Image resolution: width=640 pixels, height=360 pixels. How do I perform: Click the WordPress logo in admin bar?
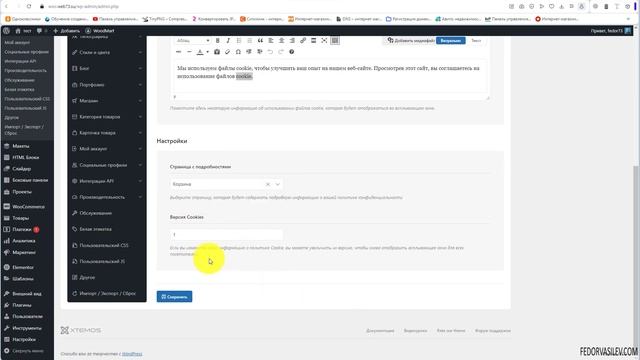coord(6,31)
